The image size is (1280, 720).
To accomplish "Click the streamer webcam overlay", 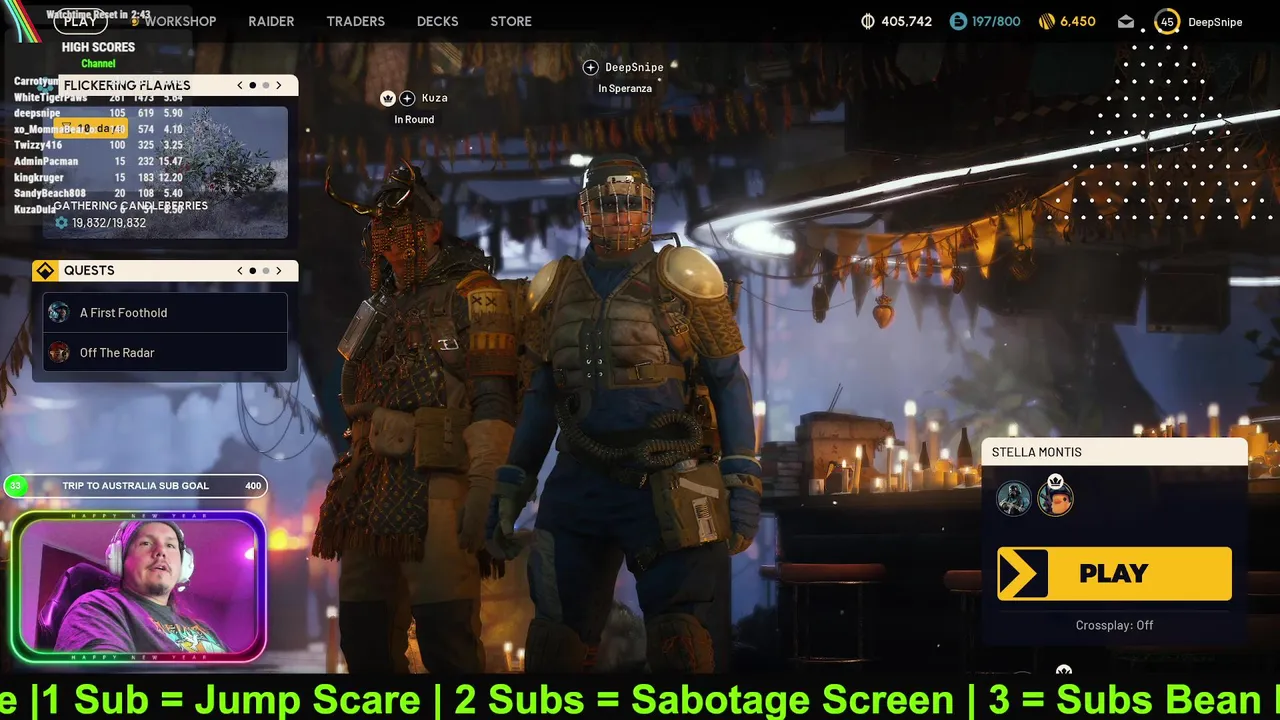I will tap(138, 588).
